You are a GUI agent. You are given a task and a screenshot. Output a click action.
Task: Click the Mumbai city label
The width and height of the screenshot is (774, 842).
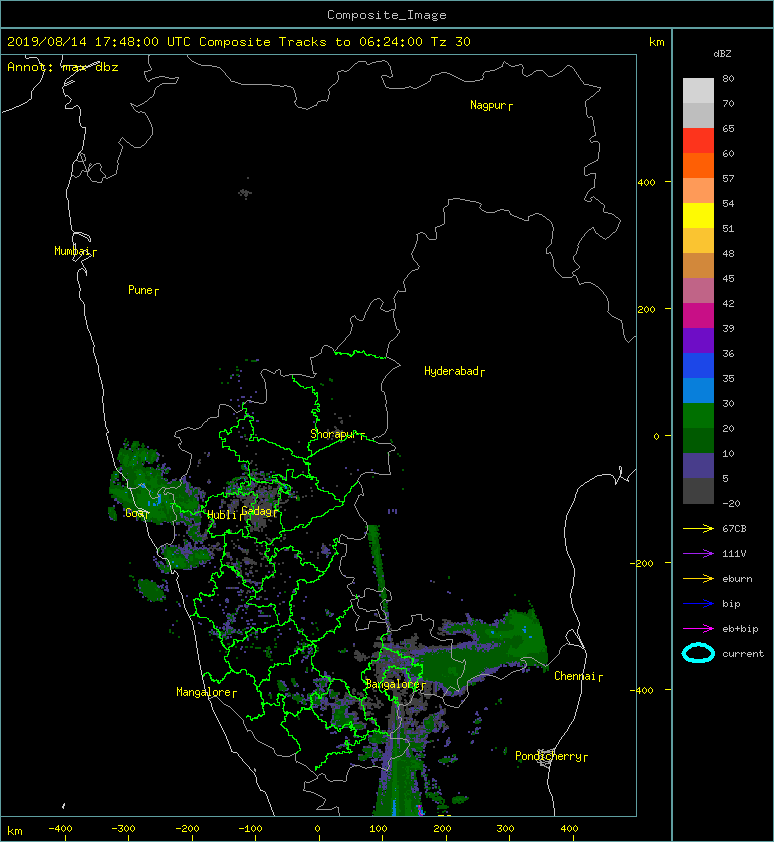click(72, 251)
